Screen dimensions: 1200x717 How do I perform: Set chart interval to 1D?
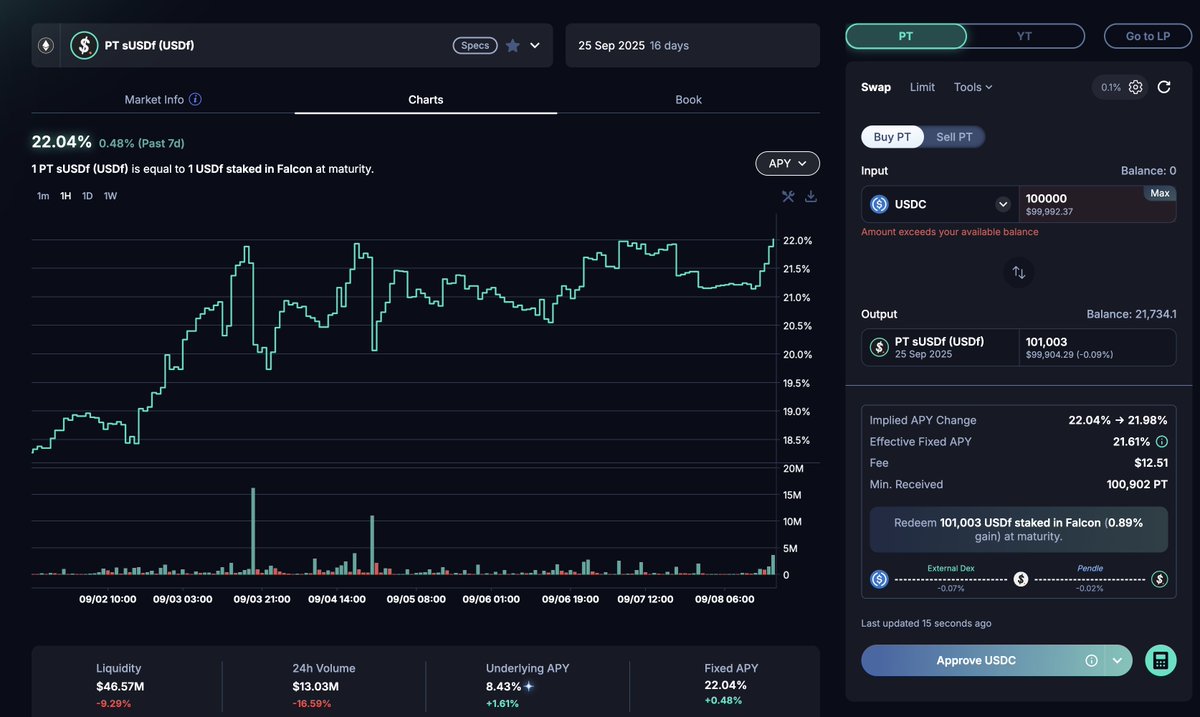87,196
